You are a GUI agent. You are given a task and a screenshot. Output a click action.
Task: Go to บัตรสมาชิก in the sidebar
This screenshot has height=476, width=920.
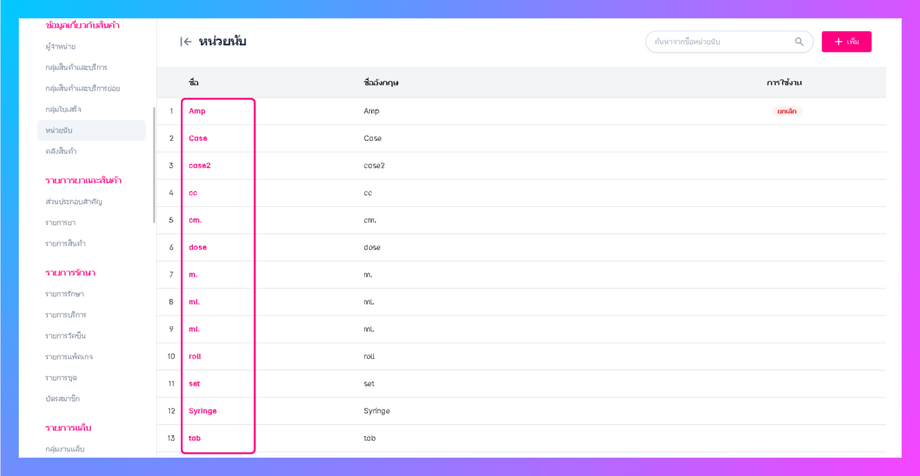[62, 399]
